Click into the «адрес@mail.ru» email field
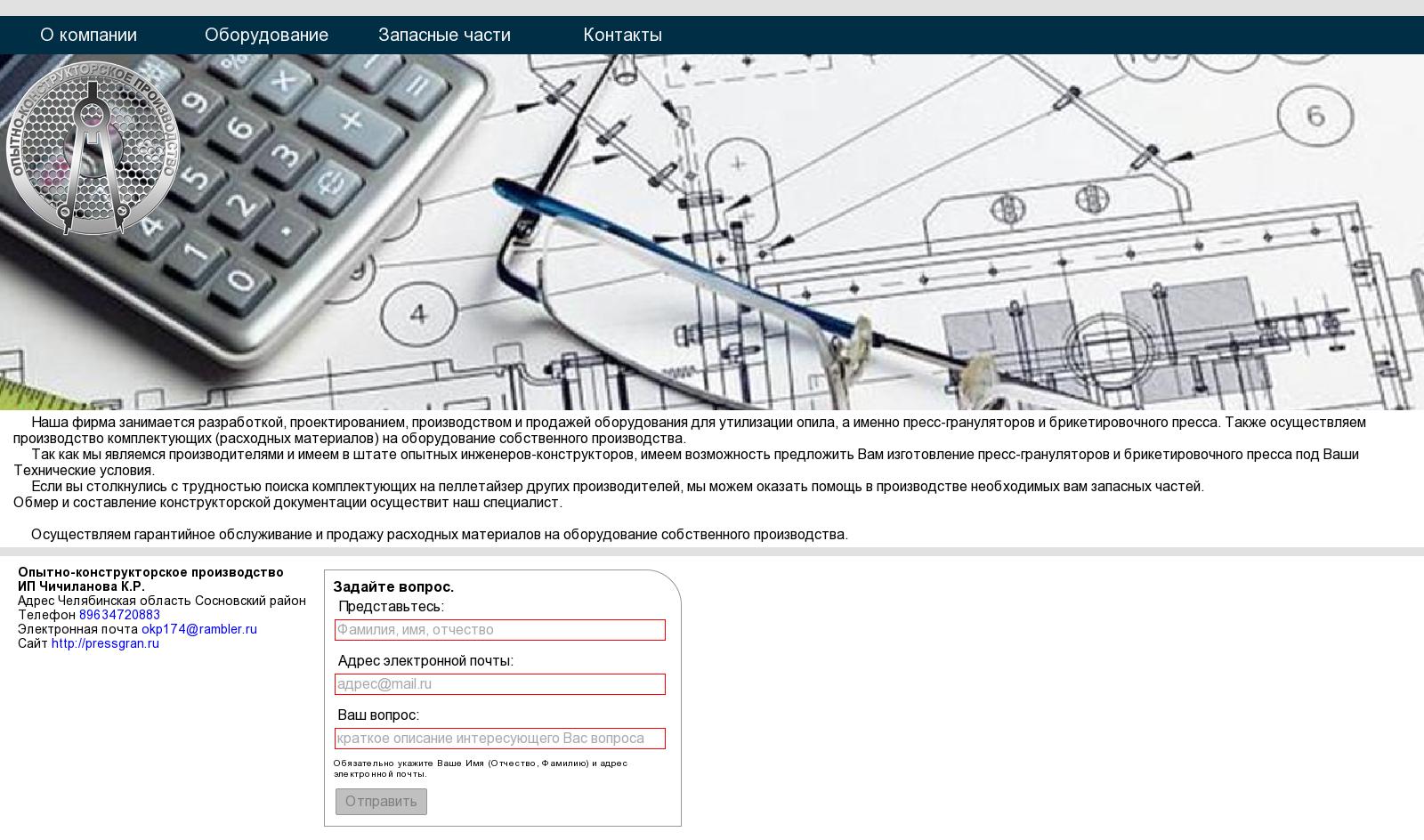The width and height of the screenshot is (1424, 840). 500,684
